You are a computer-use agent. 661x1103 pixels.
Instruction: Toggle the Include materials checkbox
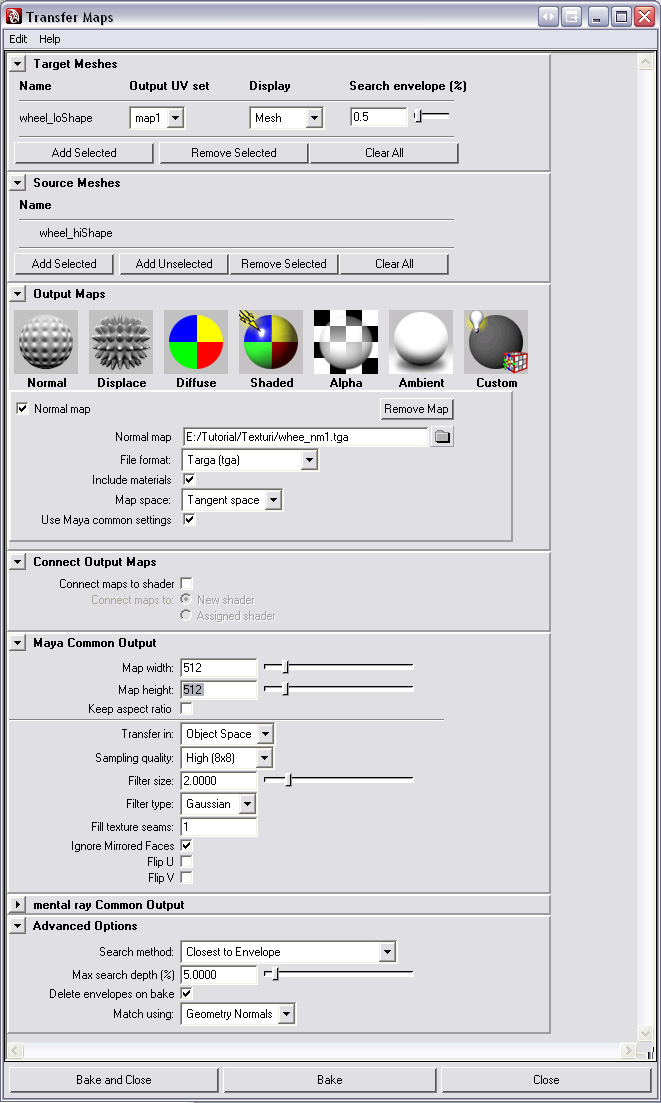point(189,480)
